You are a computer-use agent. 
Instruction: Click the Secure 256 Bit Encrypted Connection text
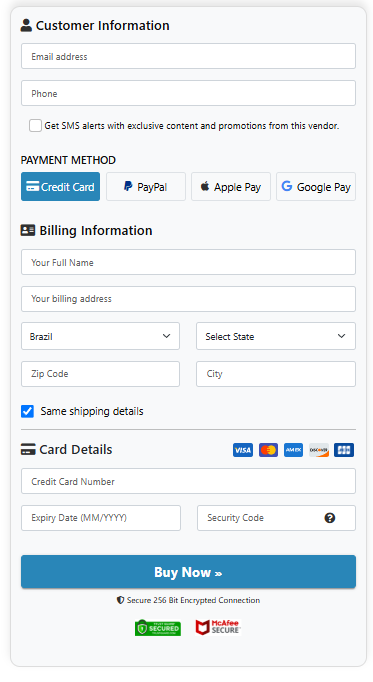(x=193, y=600)
